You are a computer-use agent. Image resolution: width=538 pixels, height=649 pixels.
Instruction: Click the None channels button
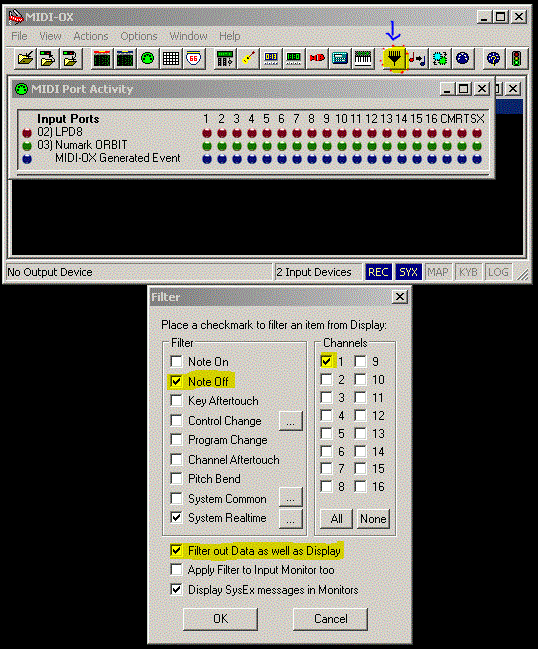coord(373,519)
